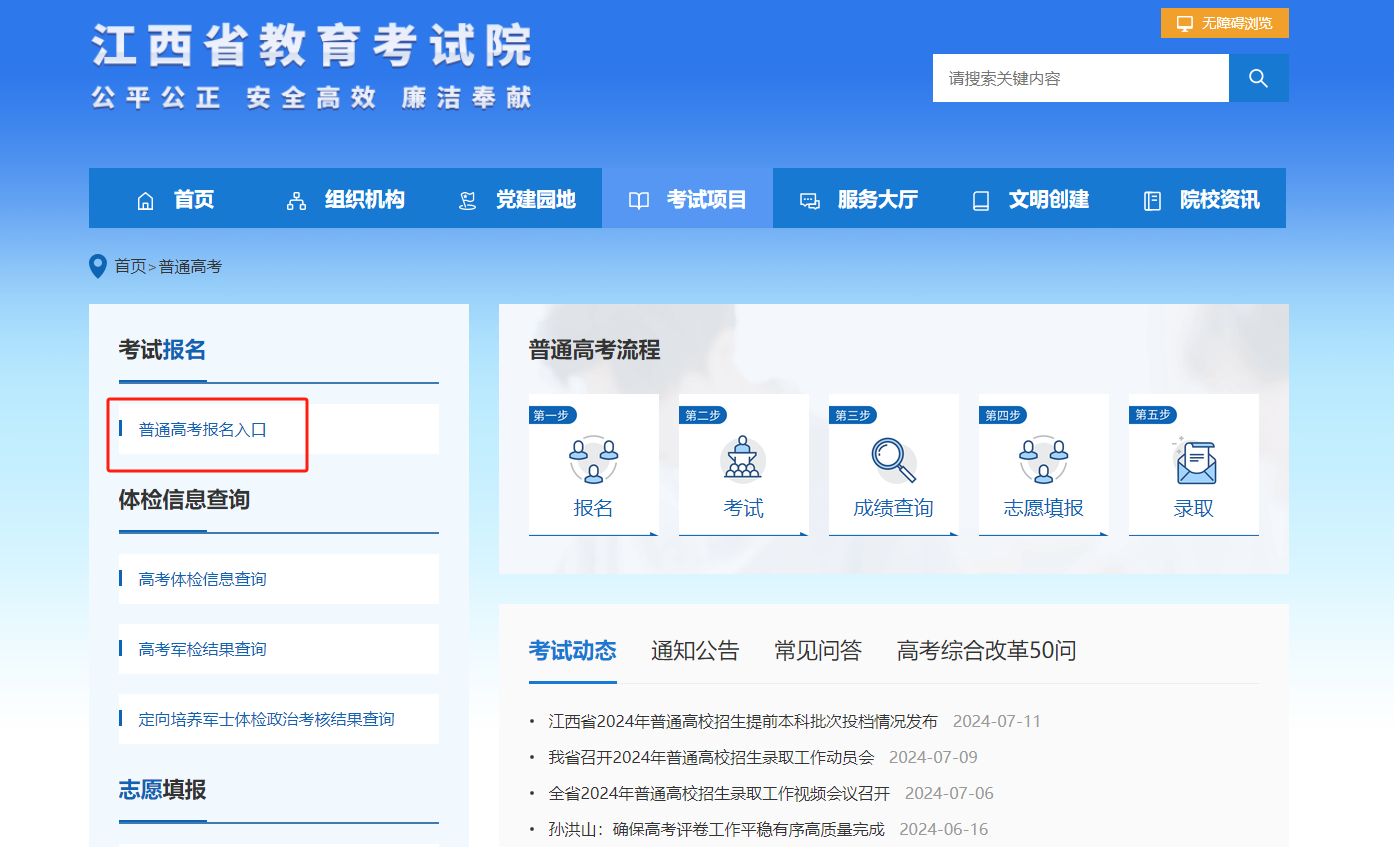Click the magnifier search button
Image resolution: width=1394 pixels, height=847 pixels.
coord(1258,78)
